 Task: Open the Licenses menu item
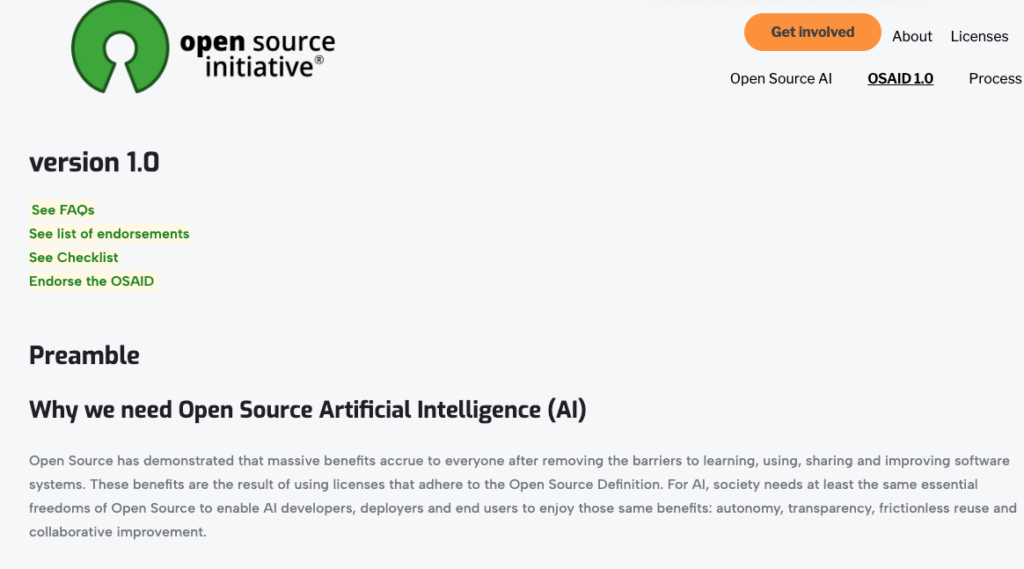[979, 36]
